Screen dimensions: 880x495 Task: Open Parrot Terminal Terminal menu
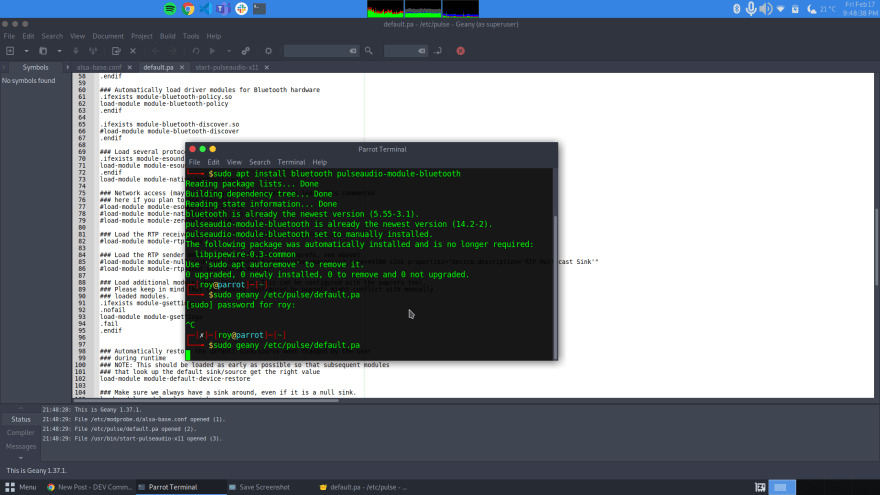(291, 162)
